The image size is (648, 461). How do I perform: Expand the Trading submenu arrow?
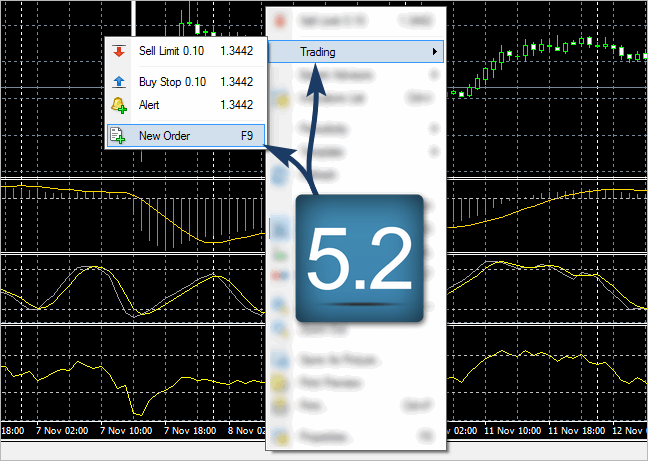tap(434, 51)
